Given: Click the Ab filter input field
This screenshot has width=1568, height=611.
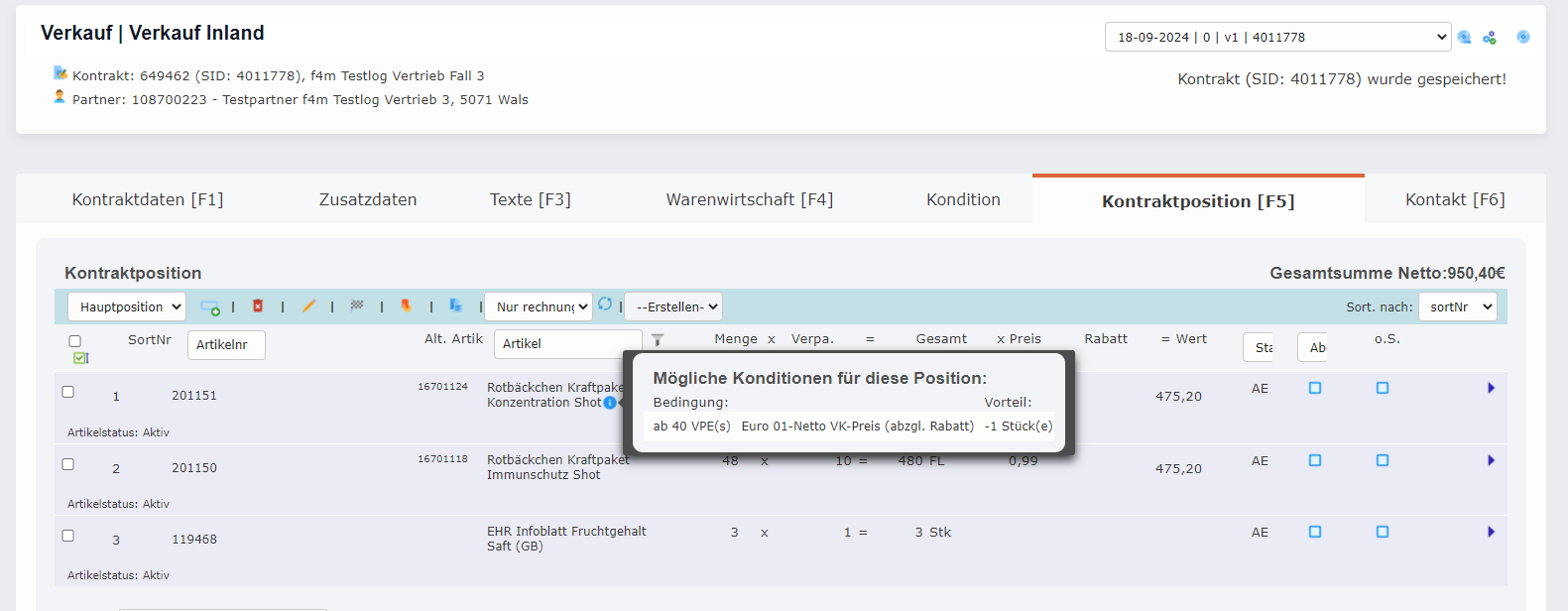Looking at the screenshot, I should pyautogui.click(x=1312, y=347).
